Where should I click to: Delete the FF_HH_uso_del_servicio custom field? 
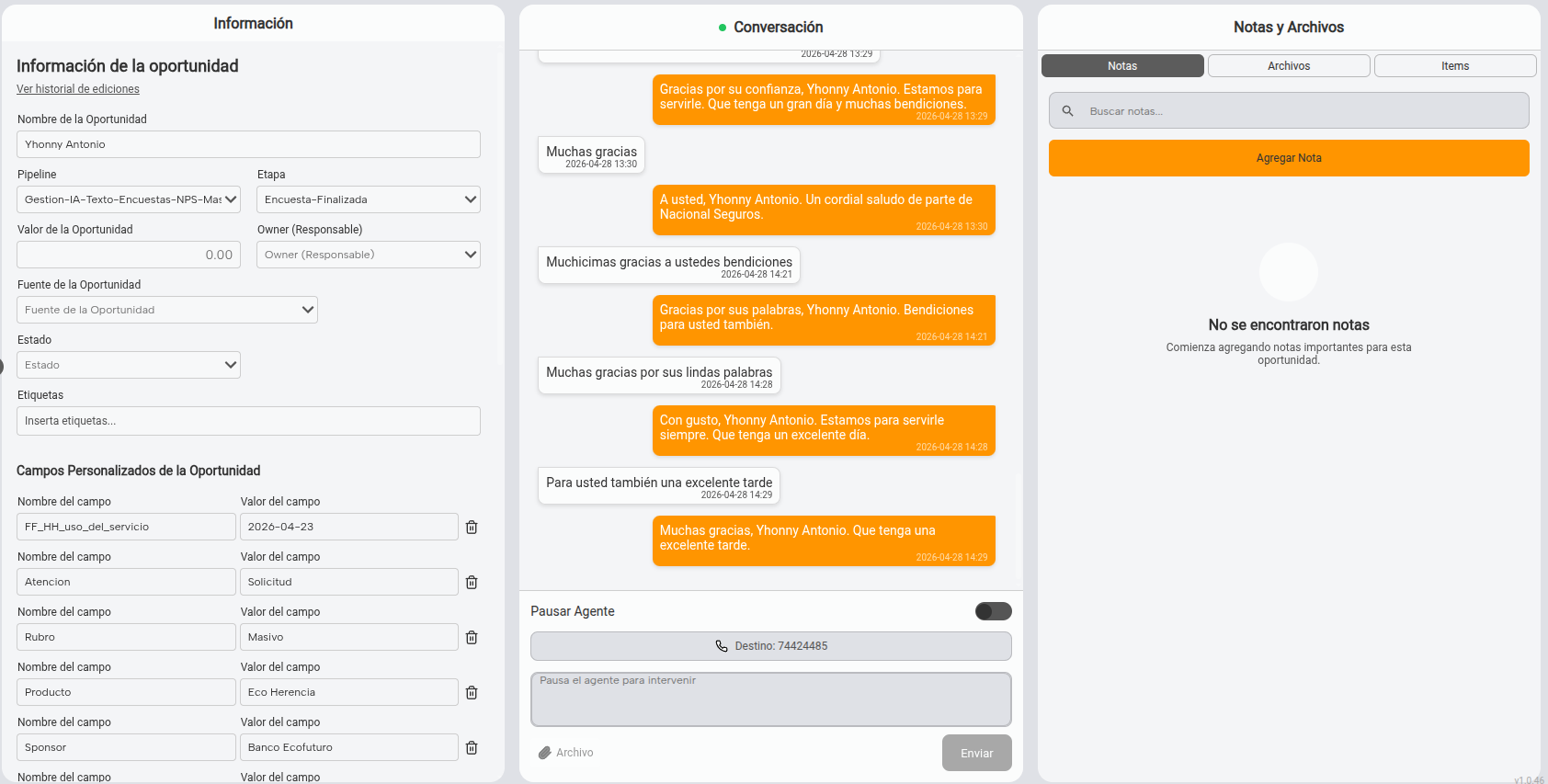click(x=472, y=527)
